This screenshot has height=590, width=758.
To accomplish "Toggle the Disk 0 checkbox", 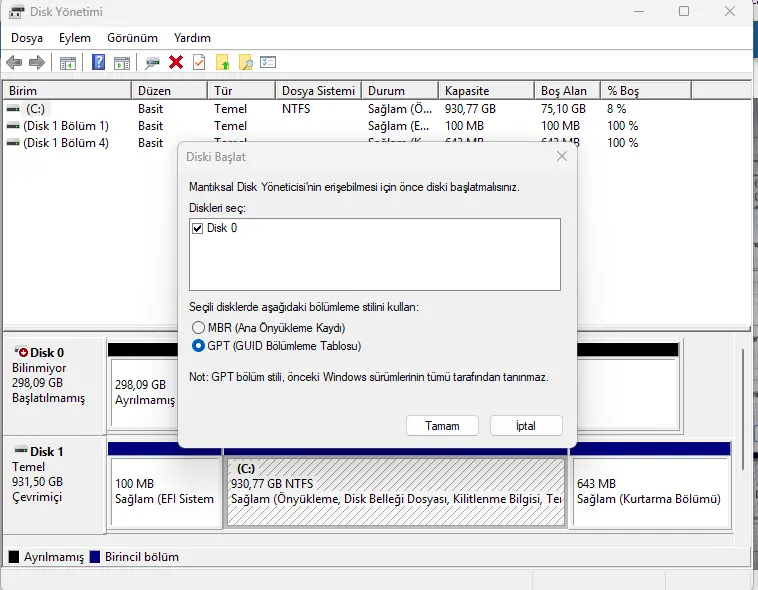I will (x=197, y=228).
